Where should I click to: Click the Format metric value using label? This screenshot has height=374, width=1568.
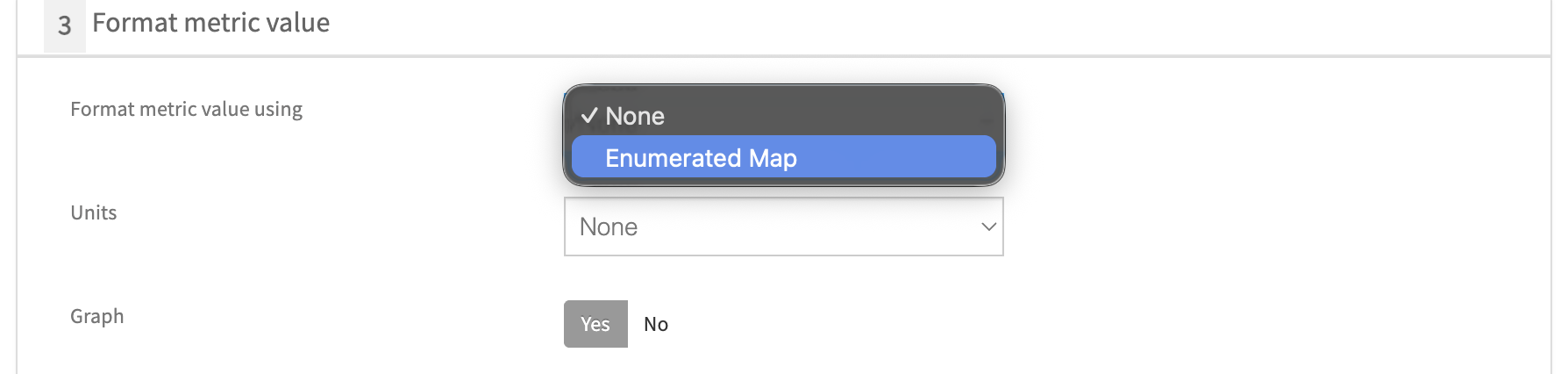point(186,109)
